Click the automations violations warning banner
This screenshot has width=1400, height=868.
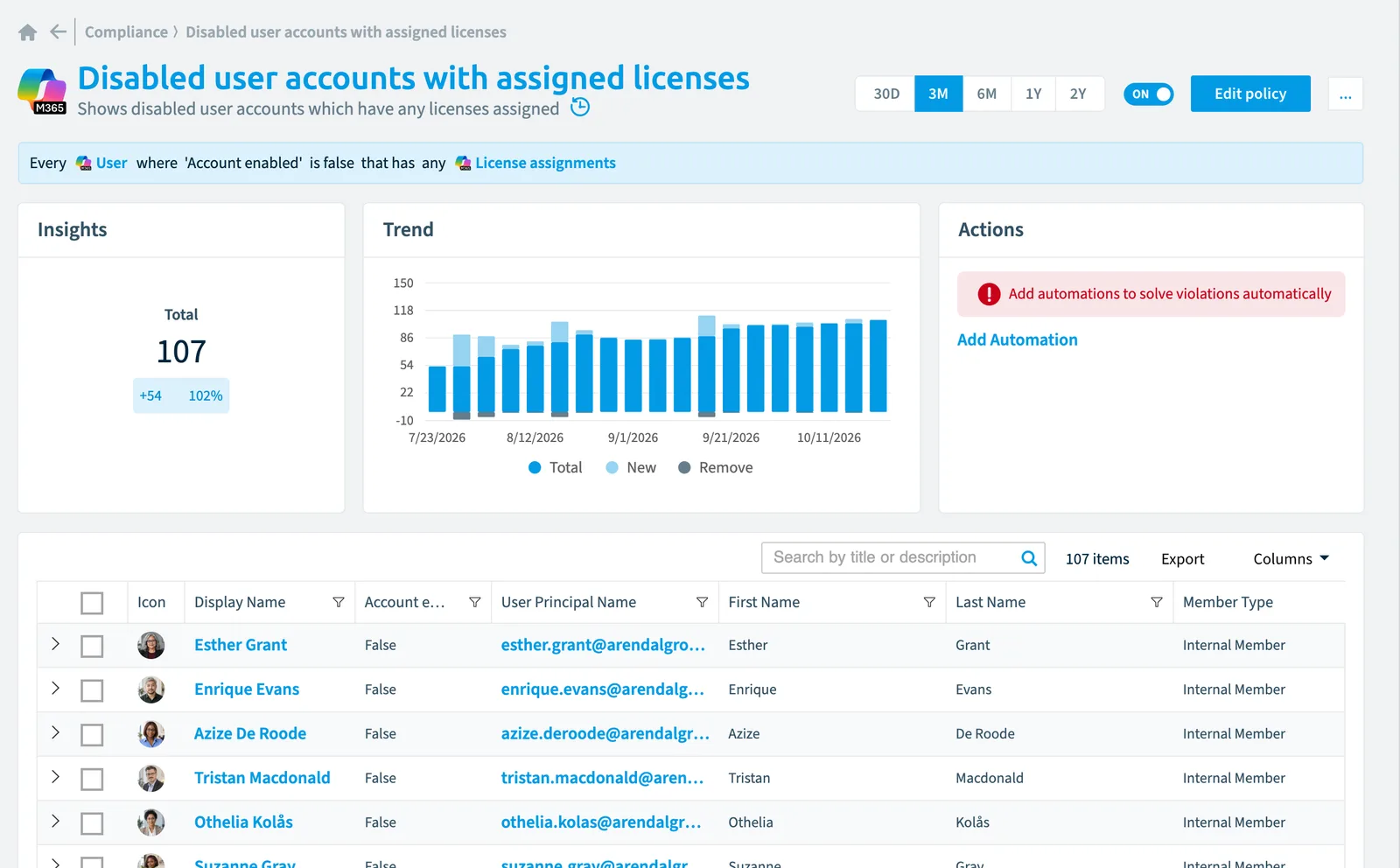pyautogui.click(x=1151, y=294)
